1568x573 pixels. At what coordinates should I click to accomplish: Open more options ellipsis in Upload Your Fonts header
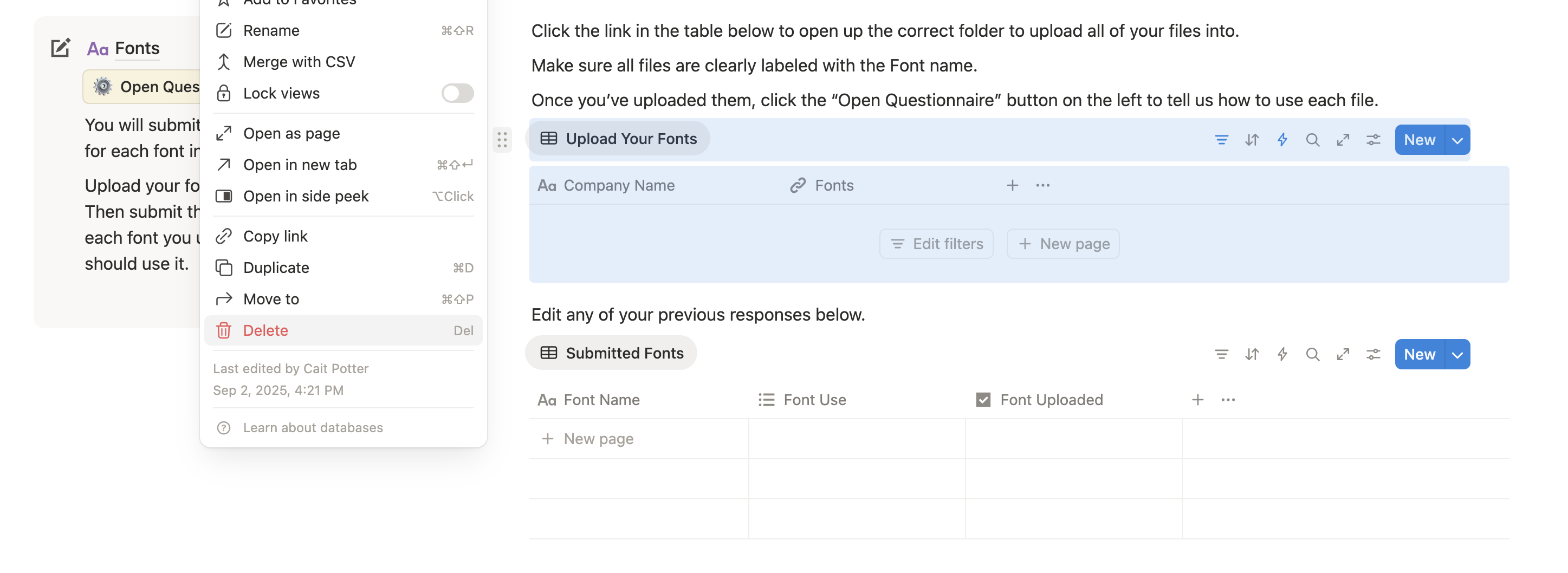(x=1042, y=186)
